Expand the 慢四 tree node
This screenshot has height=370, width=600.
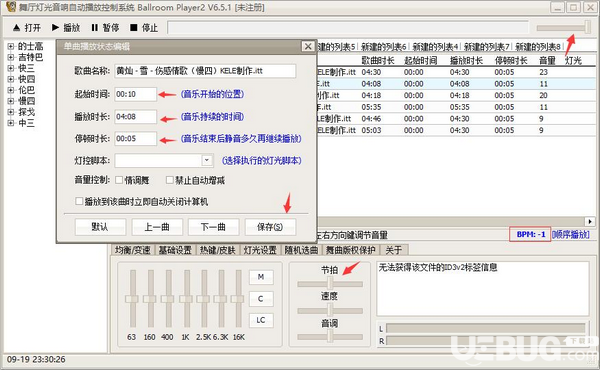coord(11,101)
